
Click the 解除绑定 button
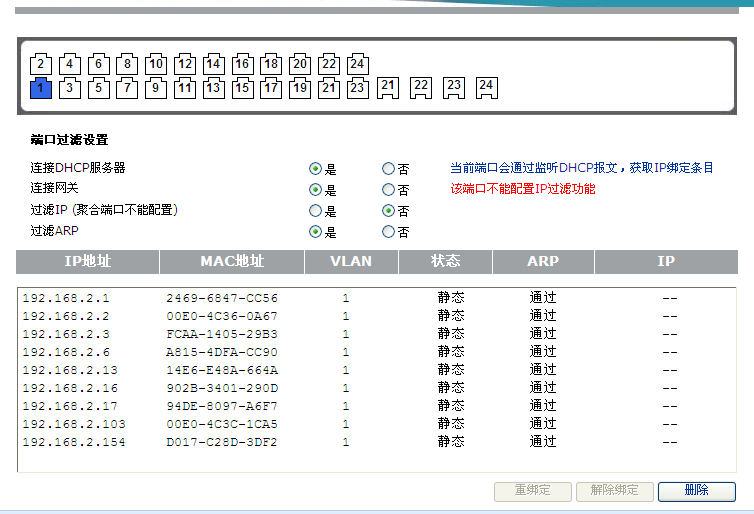coord(615,491)
